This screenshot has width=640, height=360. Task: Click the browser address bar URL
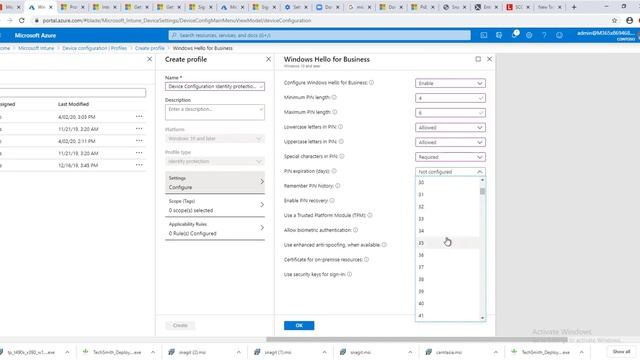[177, 20]
